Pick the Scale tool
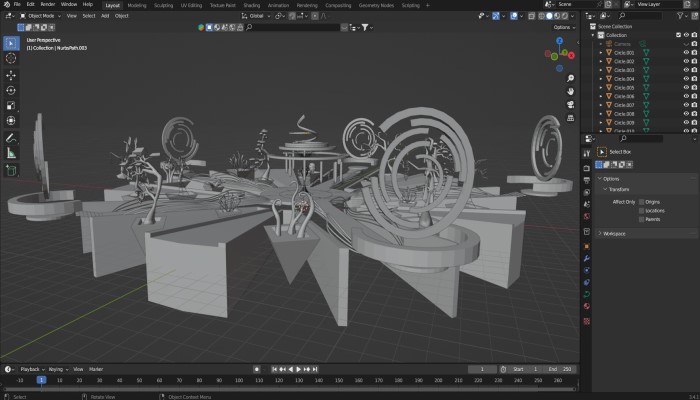The image size is (700, 400). coord(11,105)
